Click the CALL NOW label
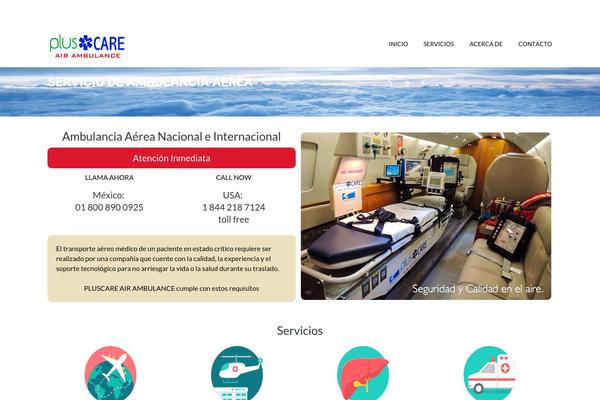Screen dimensions: 600x400 [x=233, y=178]
